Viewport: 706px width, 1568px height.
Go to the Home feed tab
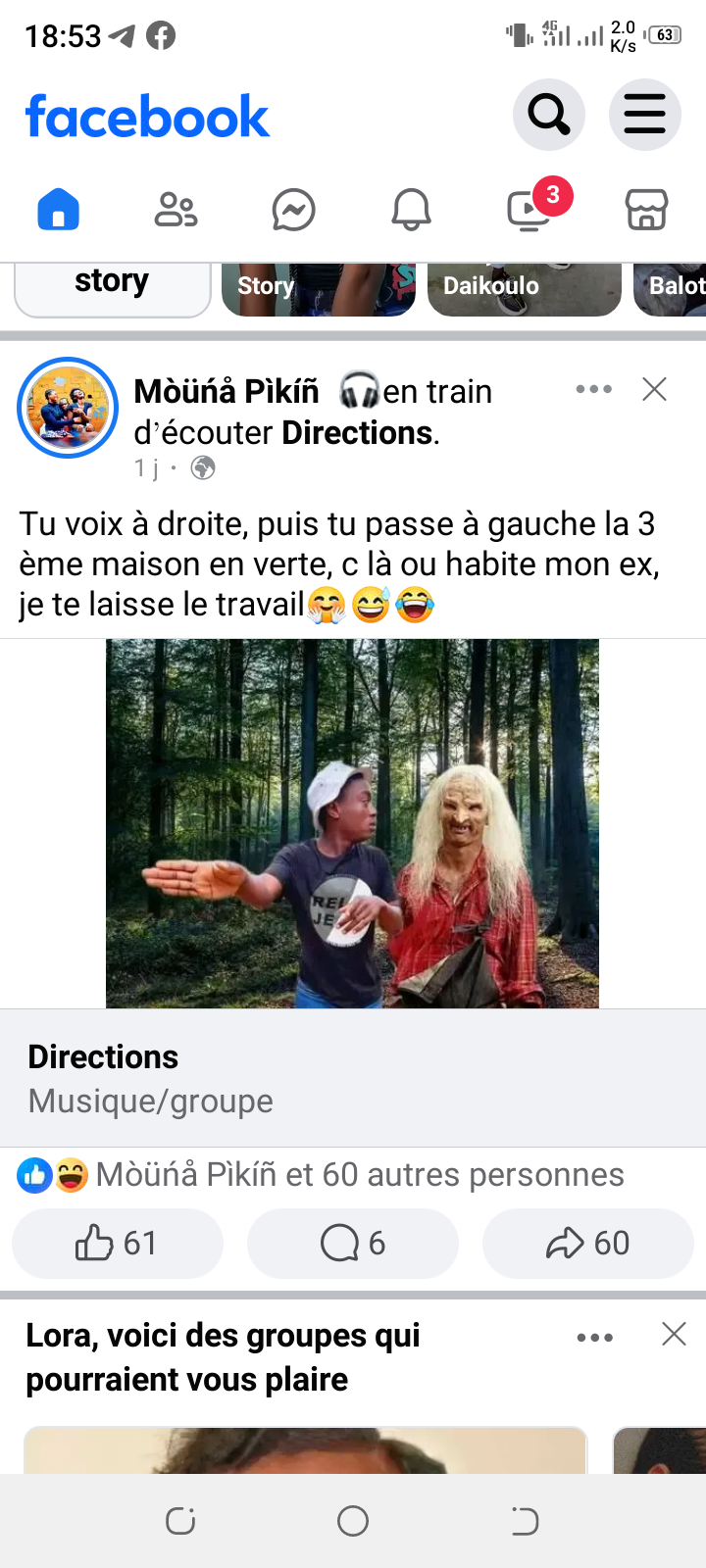[x=58, y=209]
